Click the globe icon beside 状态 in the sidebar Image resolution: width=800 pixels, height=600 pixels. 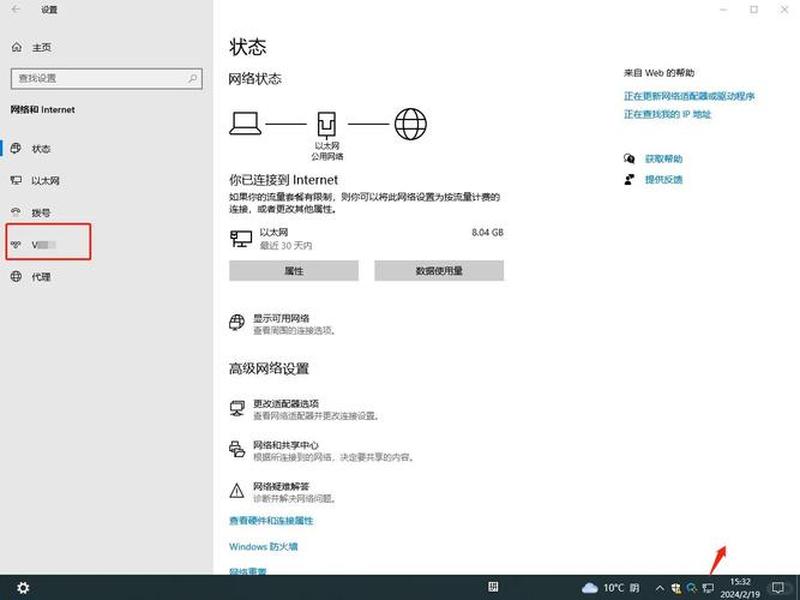16,148
